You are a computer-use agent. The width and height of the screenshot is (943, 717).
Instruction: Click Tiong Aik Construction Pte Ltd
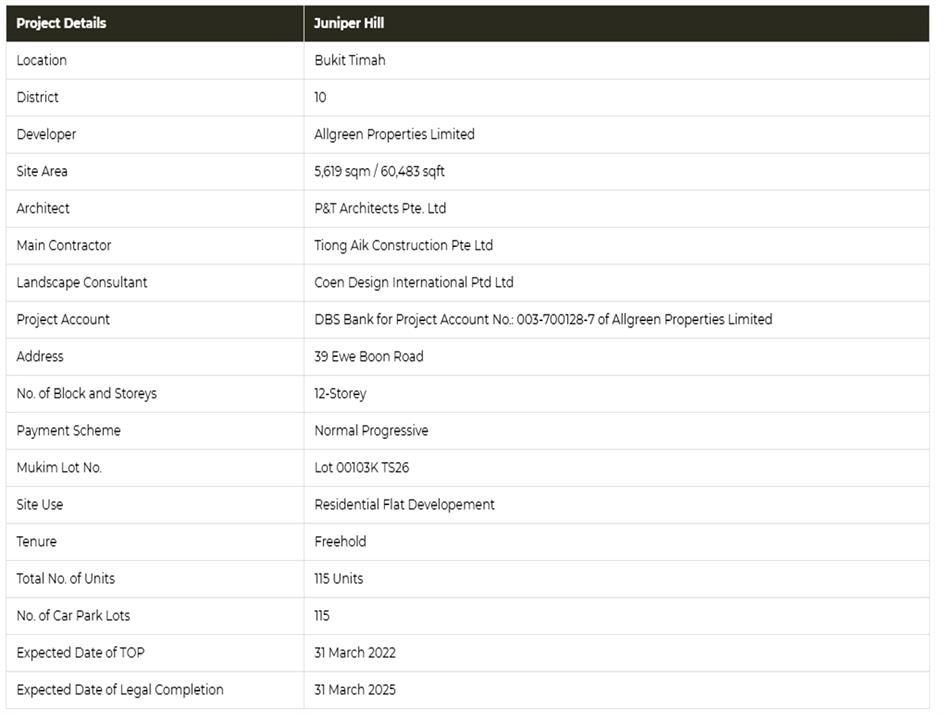point(403,245)
